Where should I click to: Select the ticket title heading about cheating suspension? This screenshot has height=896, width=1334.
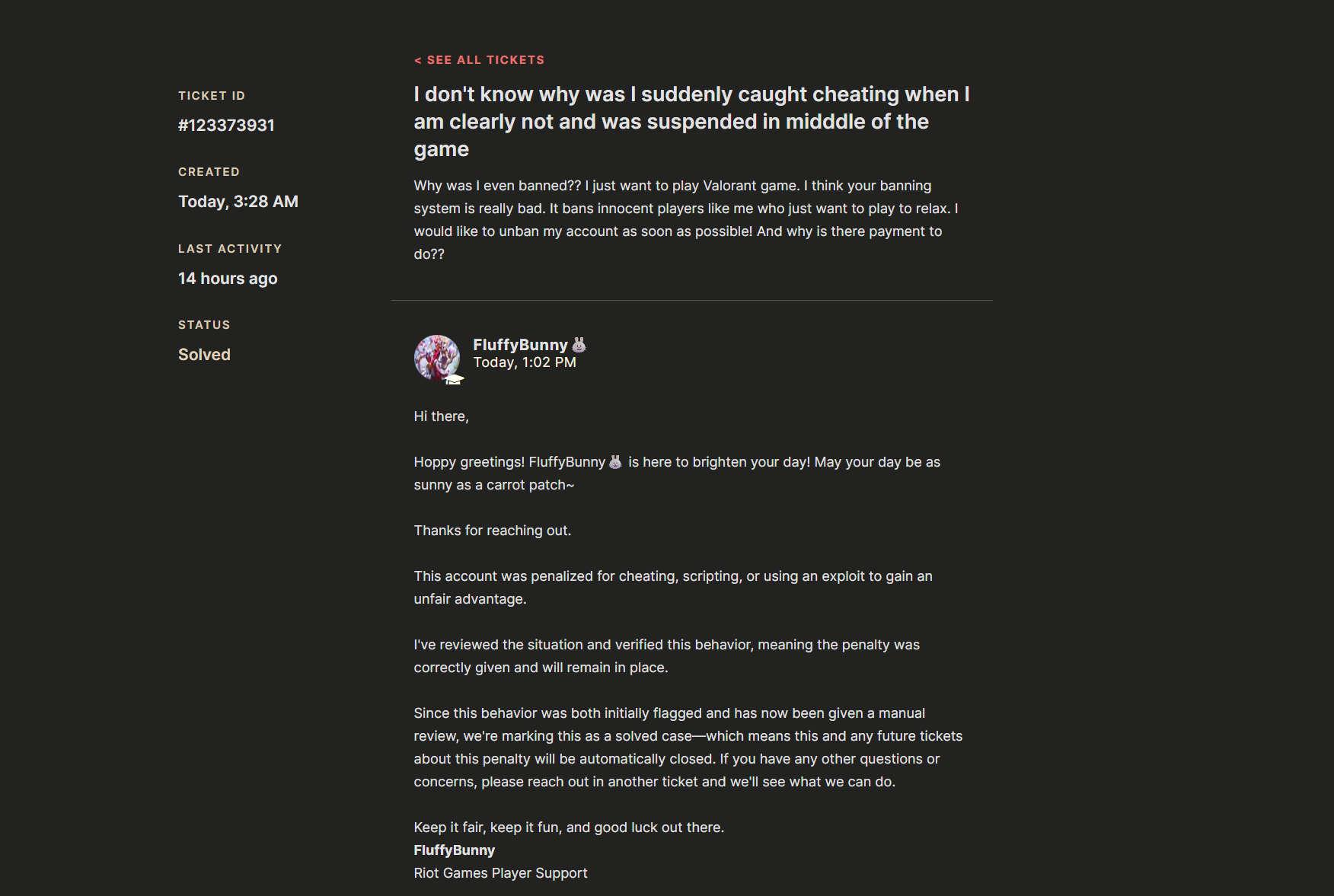pos(690,121)
